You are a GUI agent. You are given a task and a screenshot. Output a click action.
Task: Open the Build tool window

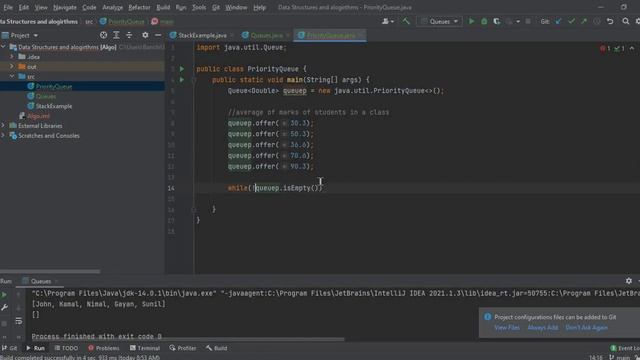coord(217,348)
